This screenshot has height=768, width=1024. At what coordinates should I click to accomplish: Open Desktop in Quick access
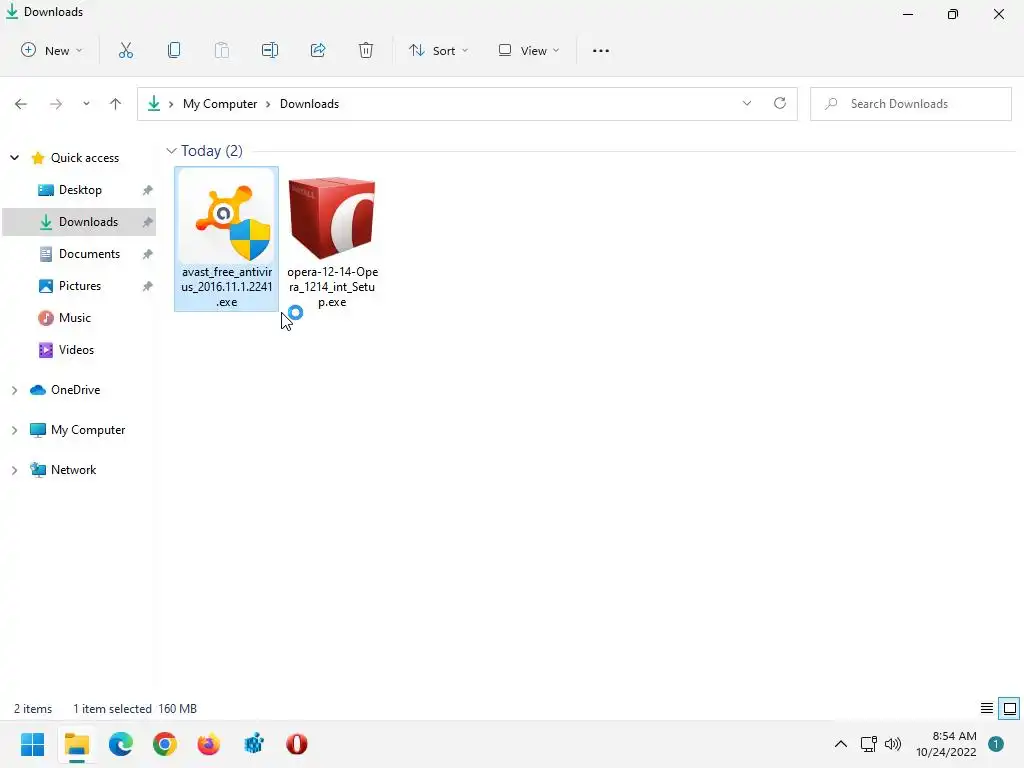pos(80,190)
